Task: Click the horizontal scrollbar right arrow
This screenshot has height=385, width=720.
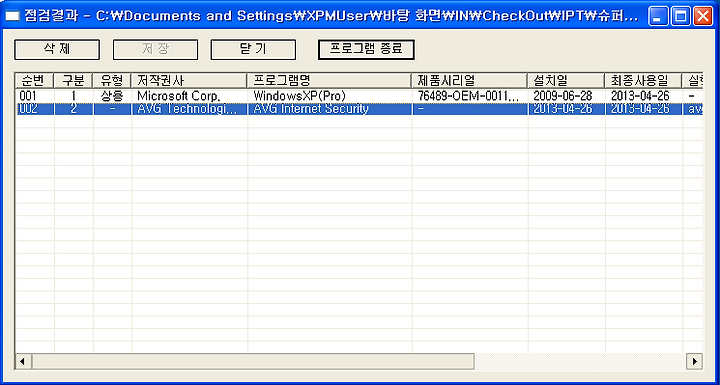Action: 694,361
